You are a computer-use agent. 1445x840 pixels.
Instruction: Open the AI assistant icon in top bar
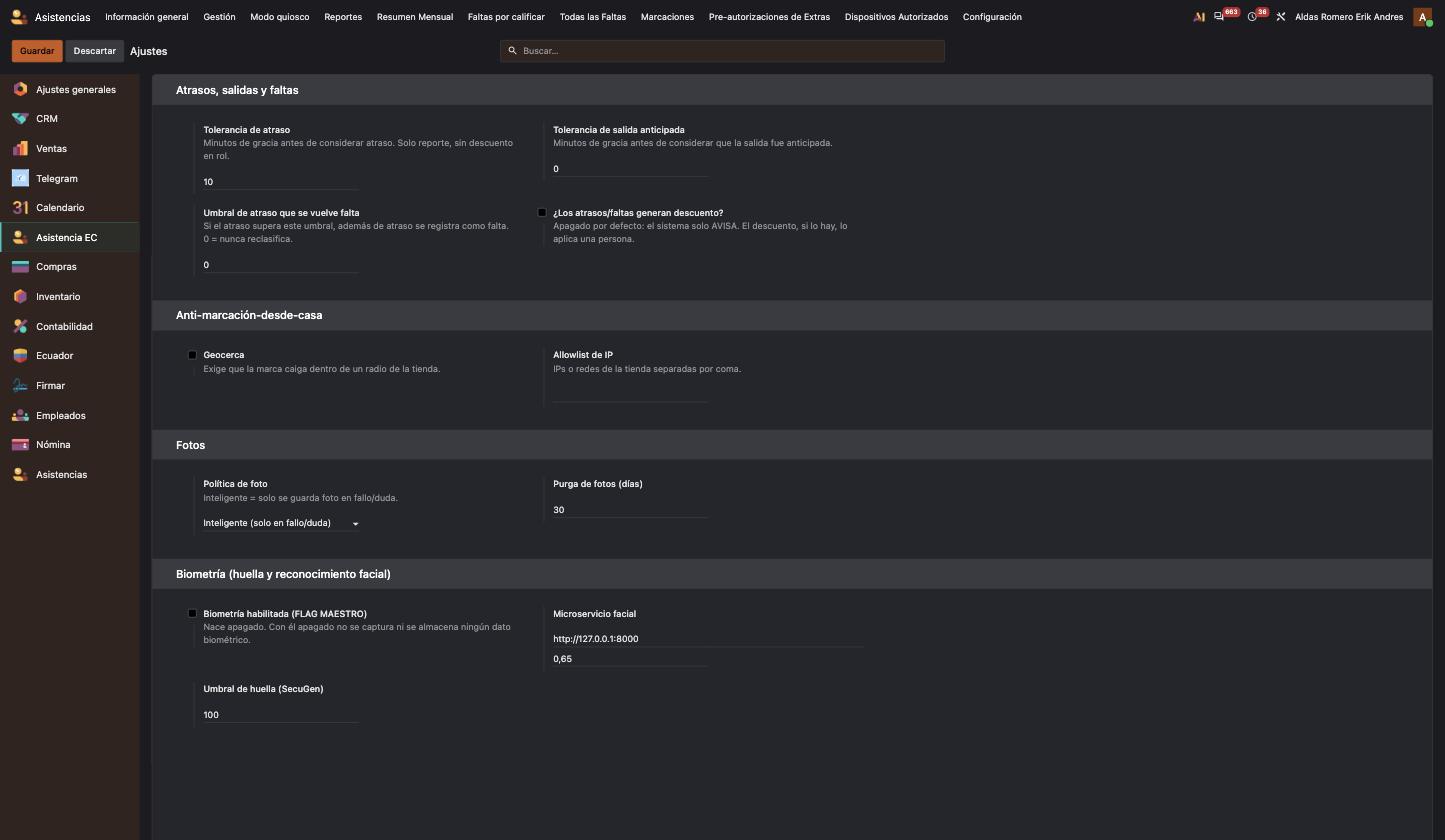[x=1199, y=17]
